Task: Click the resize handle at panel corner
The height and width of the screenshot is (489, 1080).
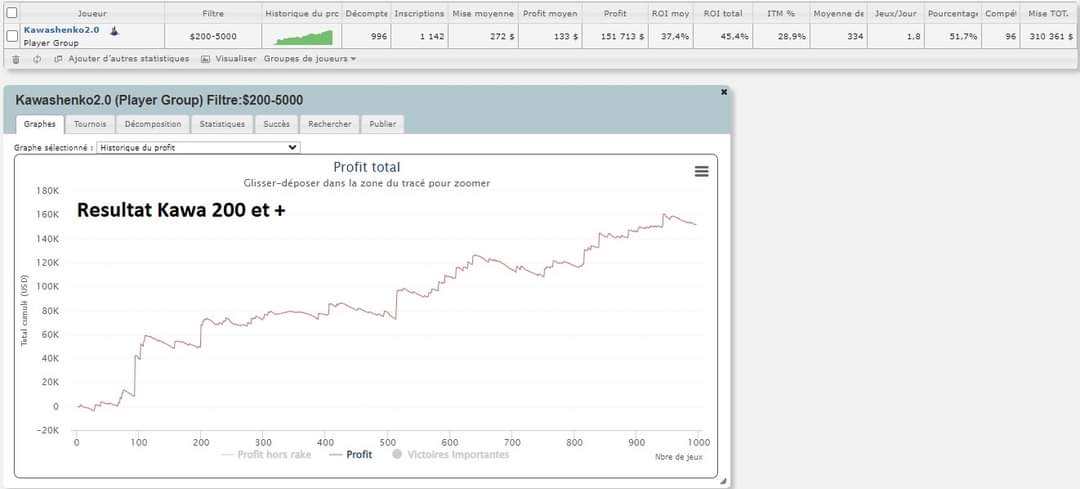Action: point(723,482)
